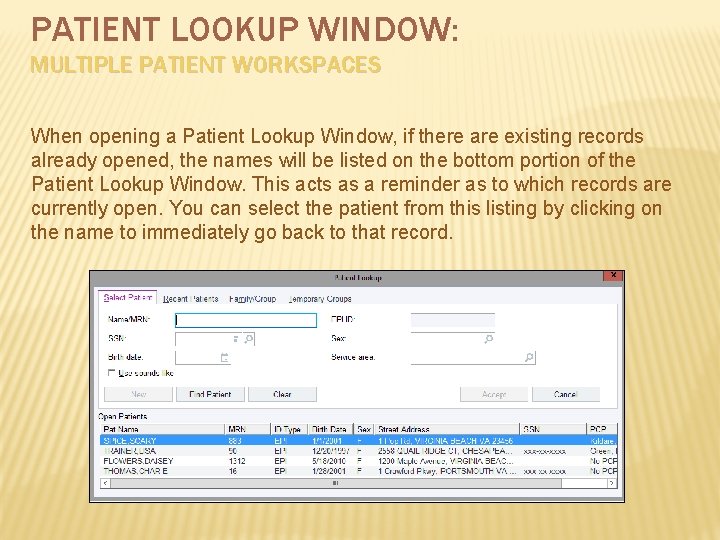This screenshot has height=540, width=720.
Task: Enable the Use sounds like checkbox
Action: click(111, 372)
